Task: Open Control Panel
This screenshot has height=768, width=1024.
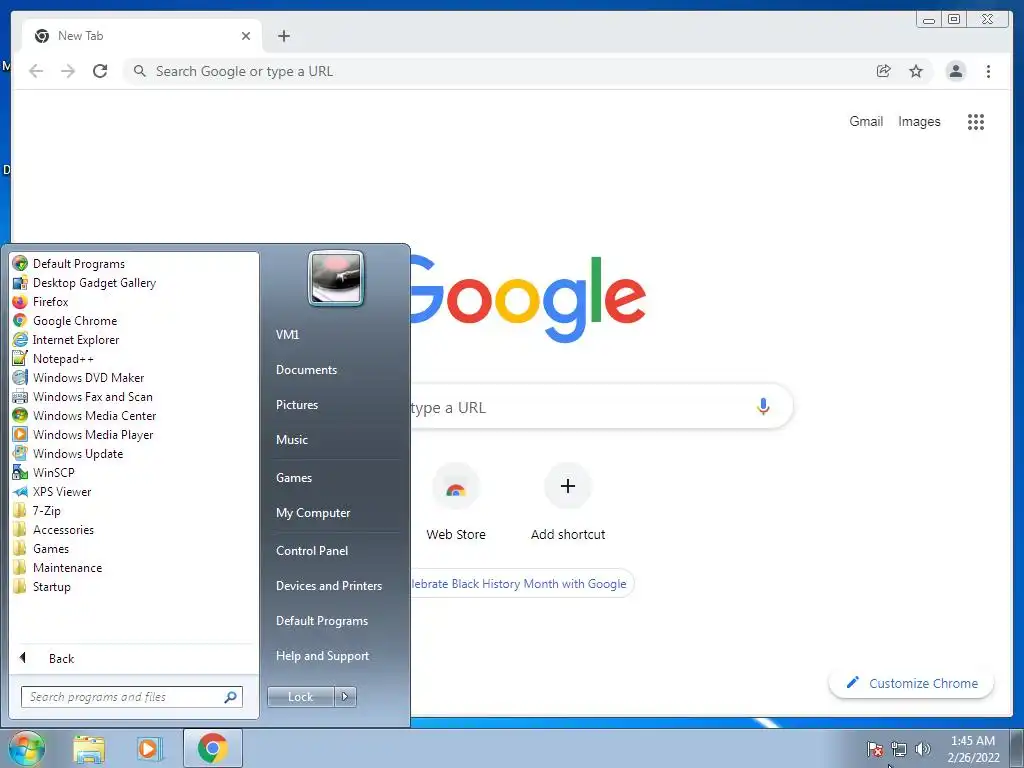Action: click(312, 551)
